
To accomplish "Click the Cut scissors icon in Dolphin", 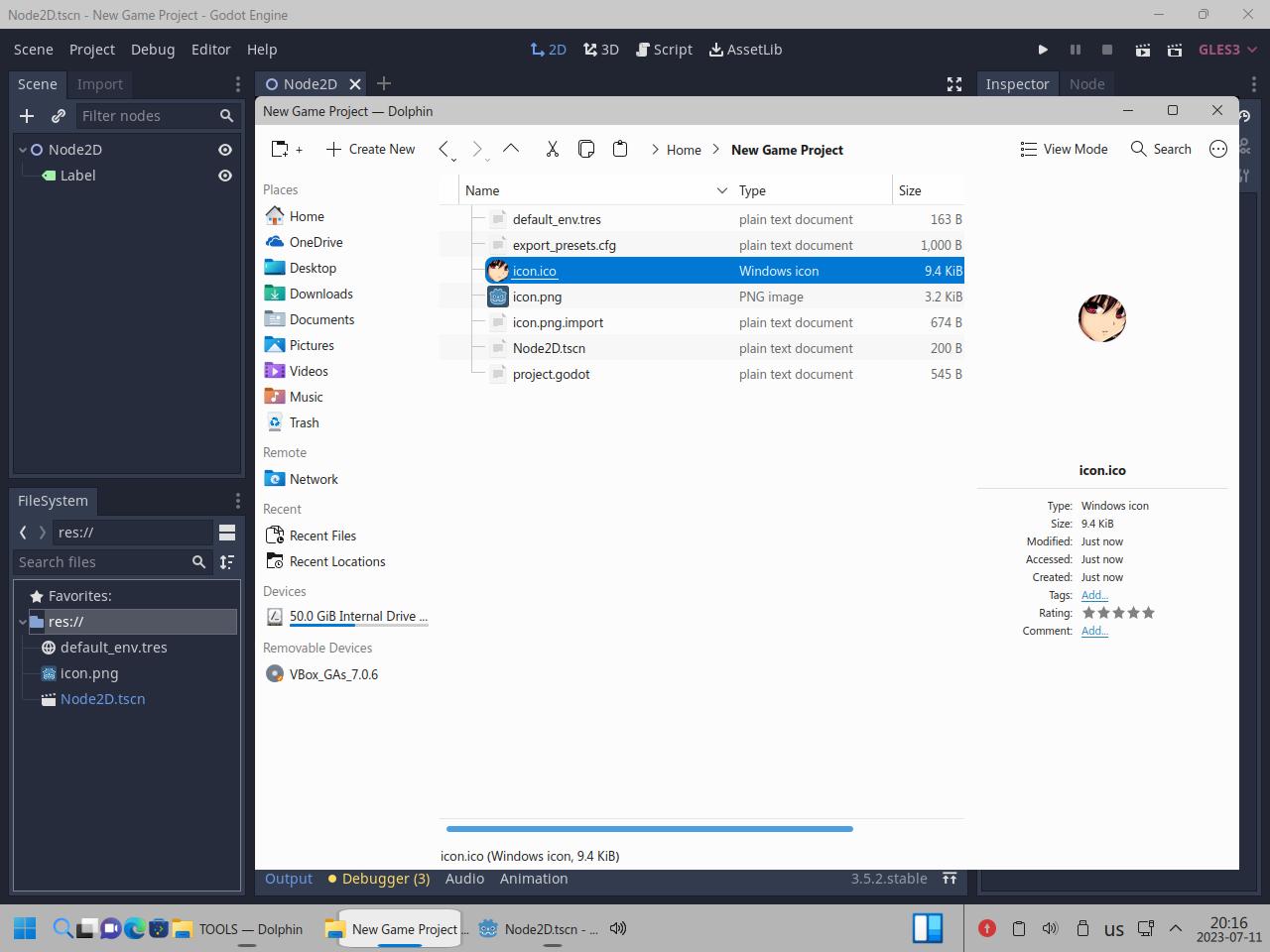I will click(553, 149).
